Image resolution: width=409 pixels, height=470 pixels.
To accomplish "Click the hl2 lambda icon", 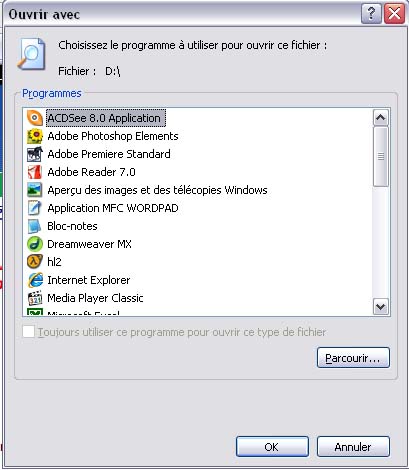I will (35, 262).
